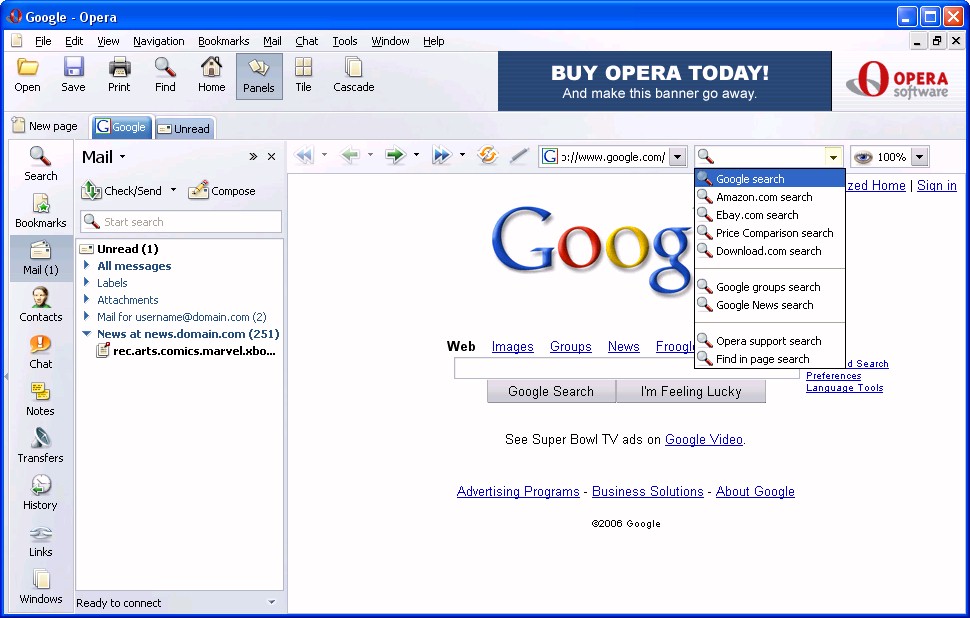
Task: Collapse News at news.domain.com node
Action: pos(87,333)
